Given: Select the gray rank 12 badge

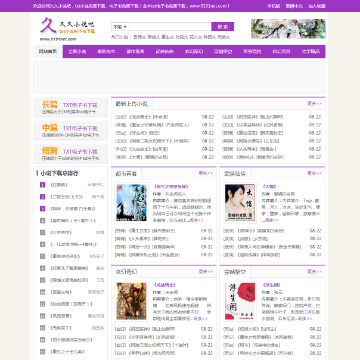Looking at the screenshot, I should pos(42,316).
